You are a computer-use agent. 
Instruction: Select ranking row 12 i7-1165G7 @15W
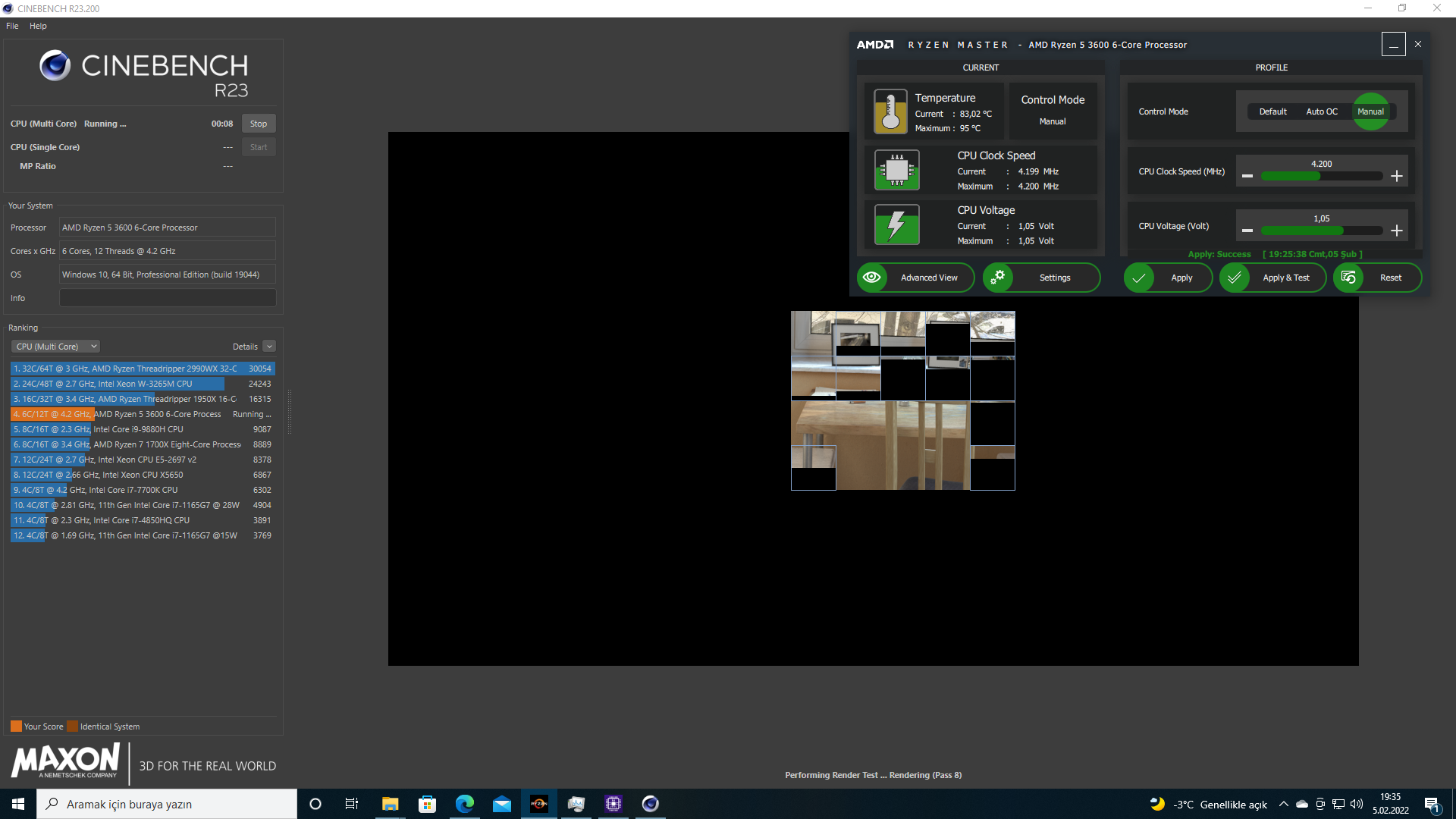(143, 535)
